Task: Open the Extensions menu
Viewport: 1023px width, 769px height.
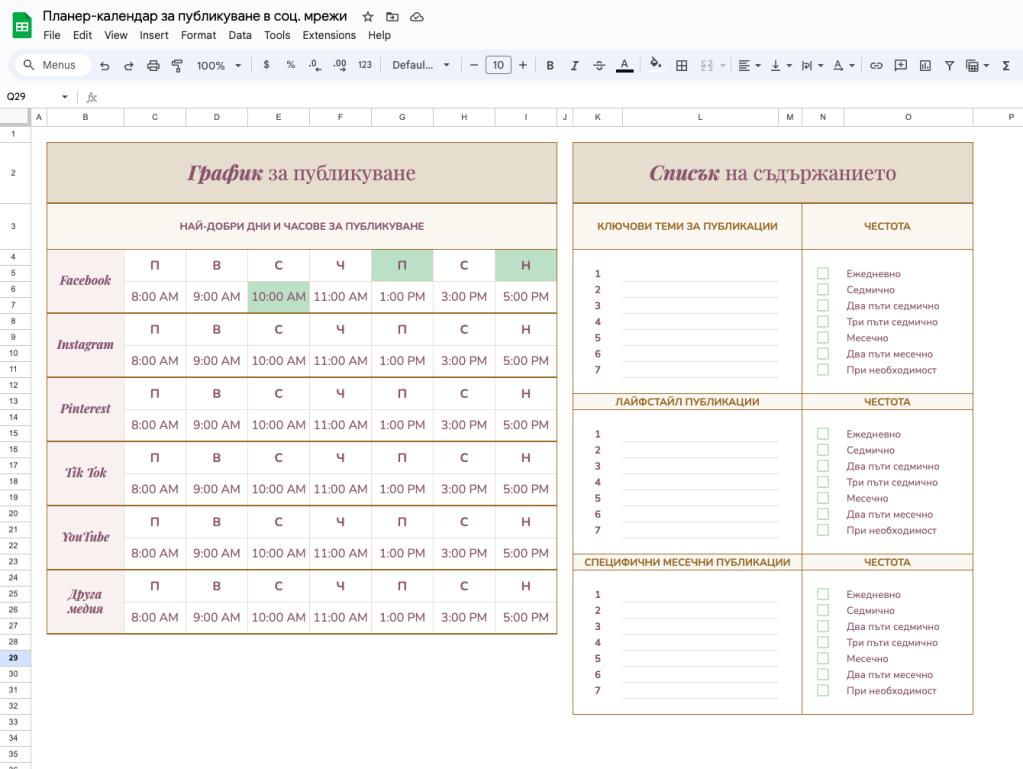Action: 329,35
